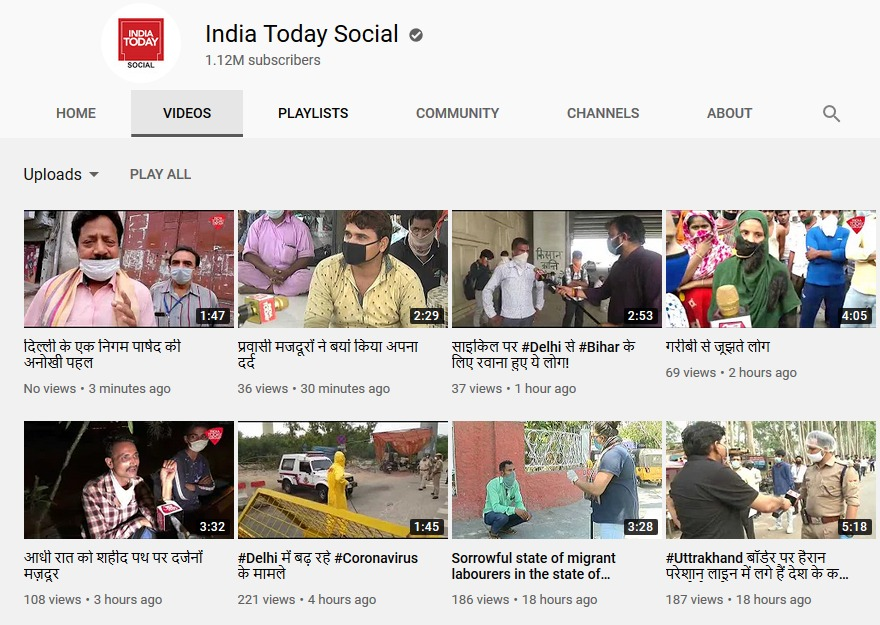
Task: Click '186 views • 18 hours ago' text
Action: (524, 599)
